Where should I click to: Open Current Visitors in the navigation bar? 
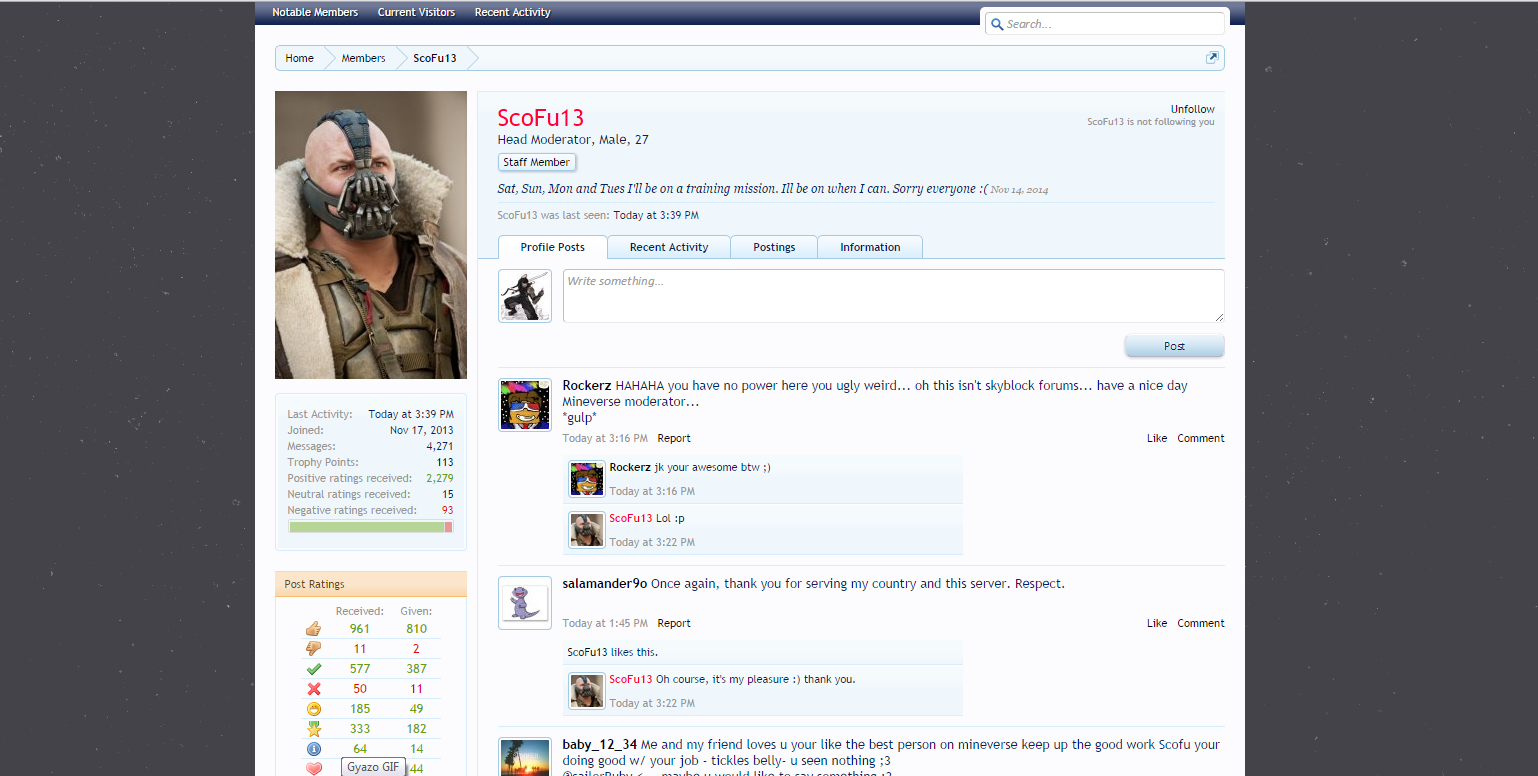[x=416, y=12]
